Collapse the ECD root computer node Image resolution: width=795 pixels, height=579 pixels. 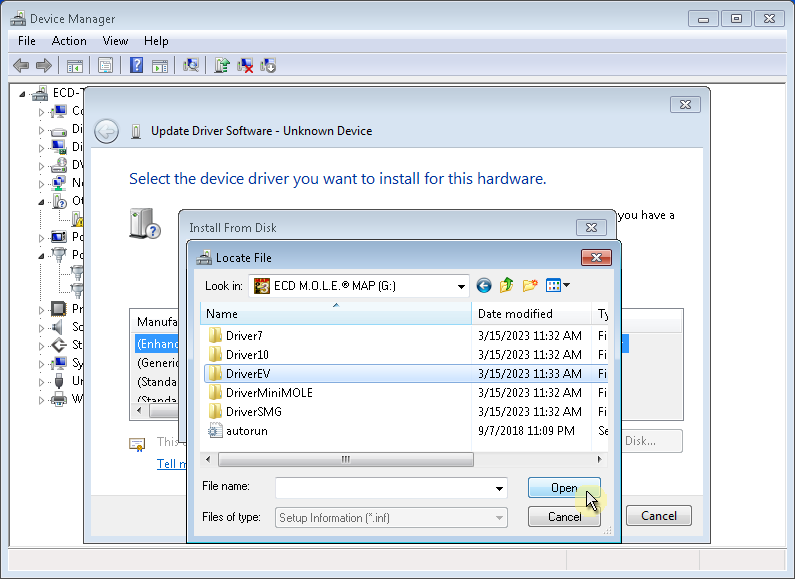coord(22,94)
